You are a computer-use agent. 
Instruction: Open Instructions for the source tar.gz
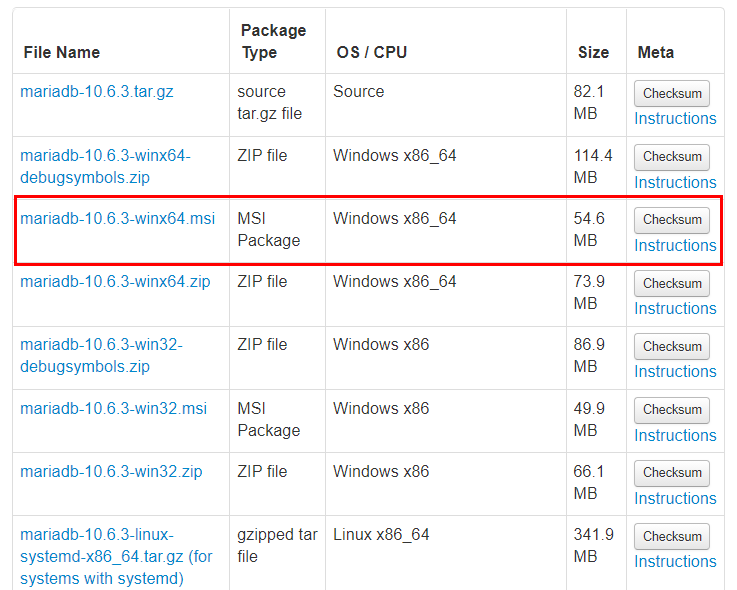click(675, 118)
